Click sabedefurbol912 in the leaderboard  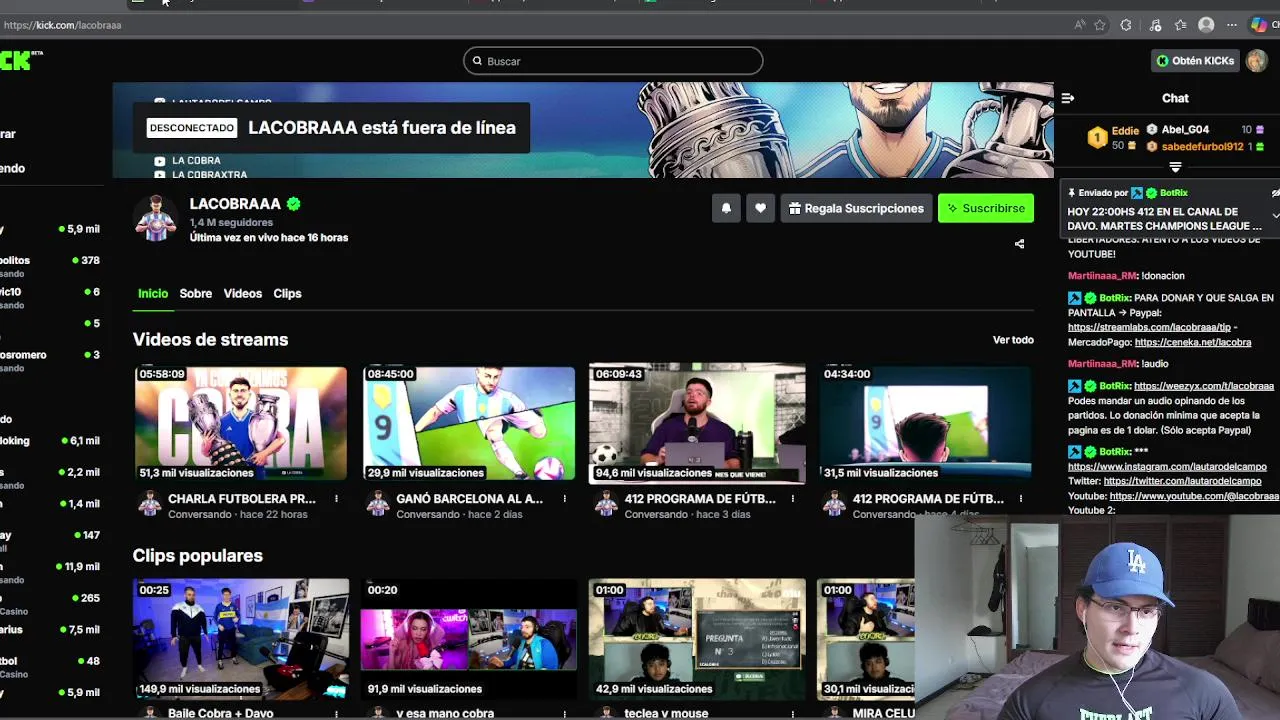pyautogui.click(x=1203, y=147)
